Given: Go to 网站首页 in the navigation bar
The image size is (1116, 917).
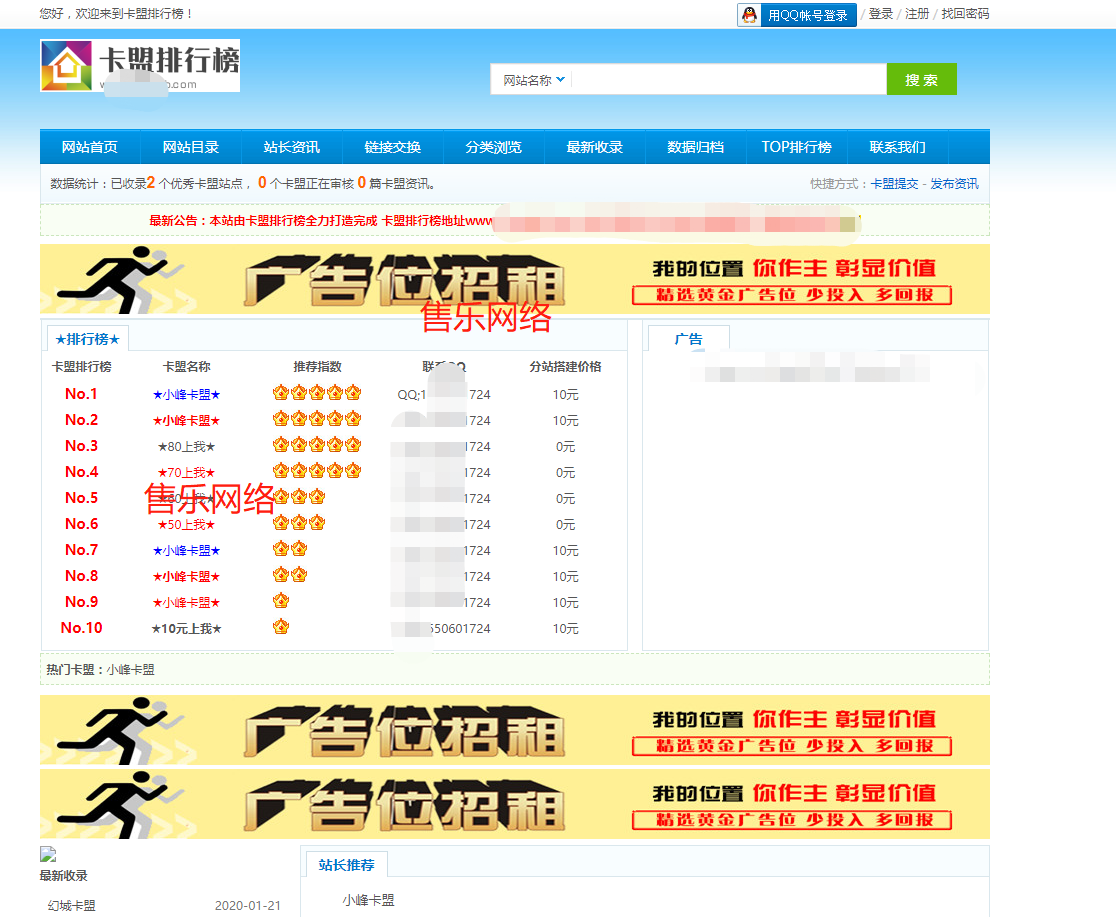Looking at the screenshot, I should tap(90, 147).
